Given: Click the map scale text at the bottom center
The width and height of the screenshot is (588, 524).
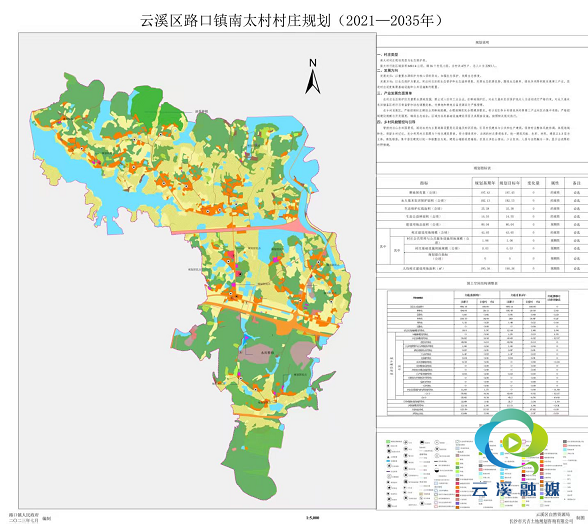Looking at the screenshot, I should click(312, 518).
